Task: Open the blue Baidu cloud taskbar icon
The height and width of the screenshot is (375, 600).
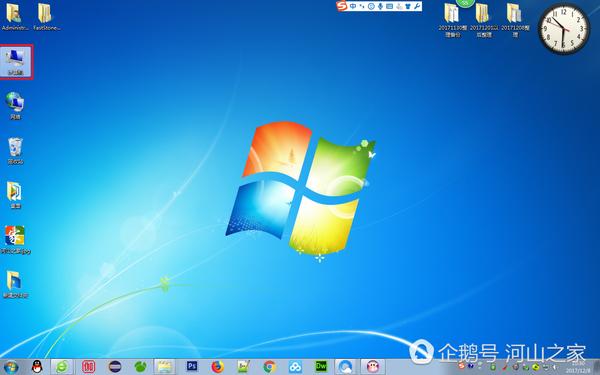Action: click(295, 367)
